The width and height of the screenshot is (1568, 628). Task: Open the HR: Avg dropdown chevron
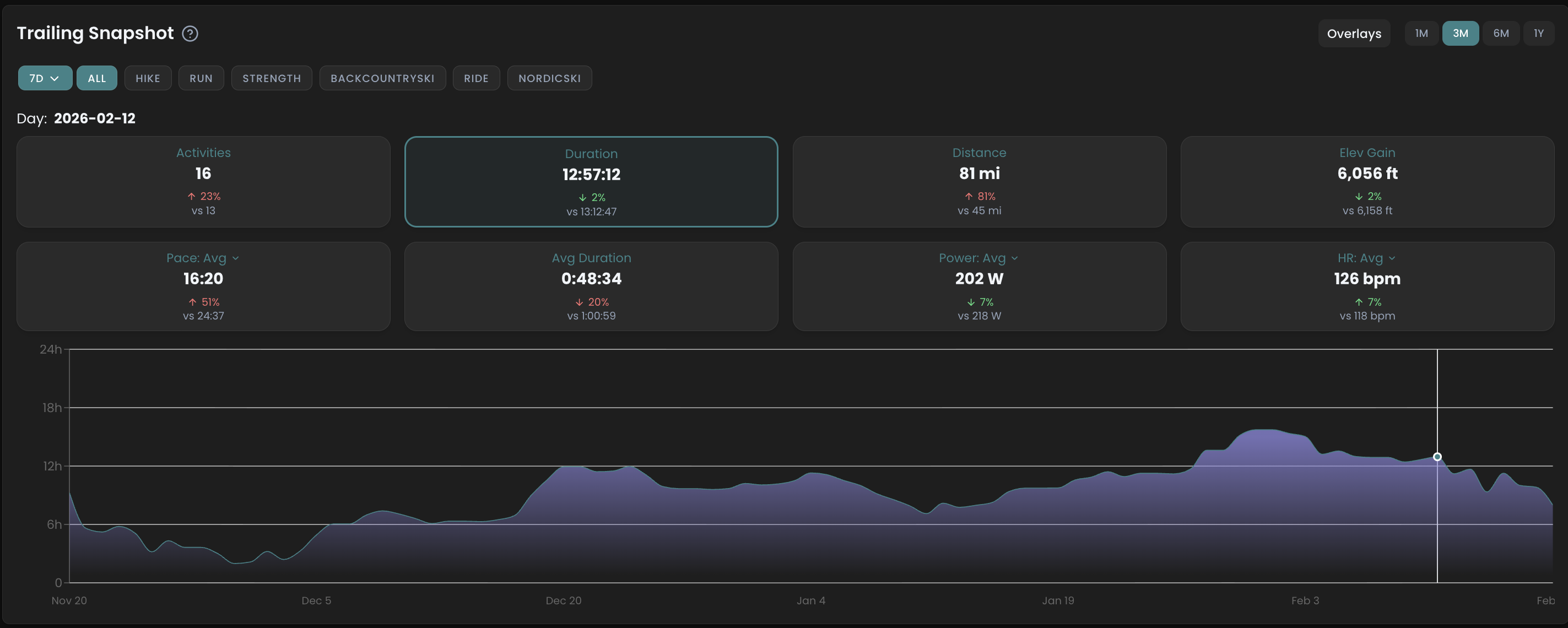1393,258
